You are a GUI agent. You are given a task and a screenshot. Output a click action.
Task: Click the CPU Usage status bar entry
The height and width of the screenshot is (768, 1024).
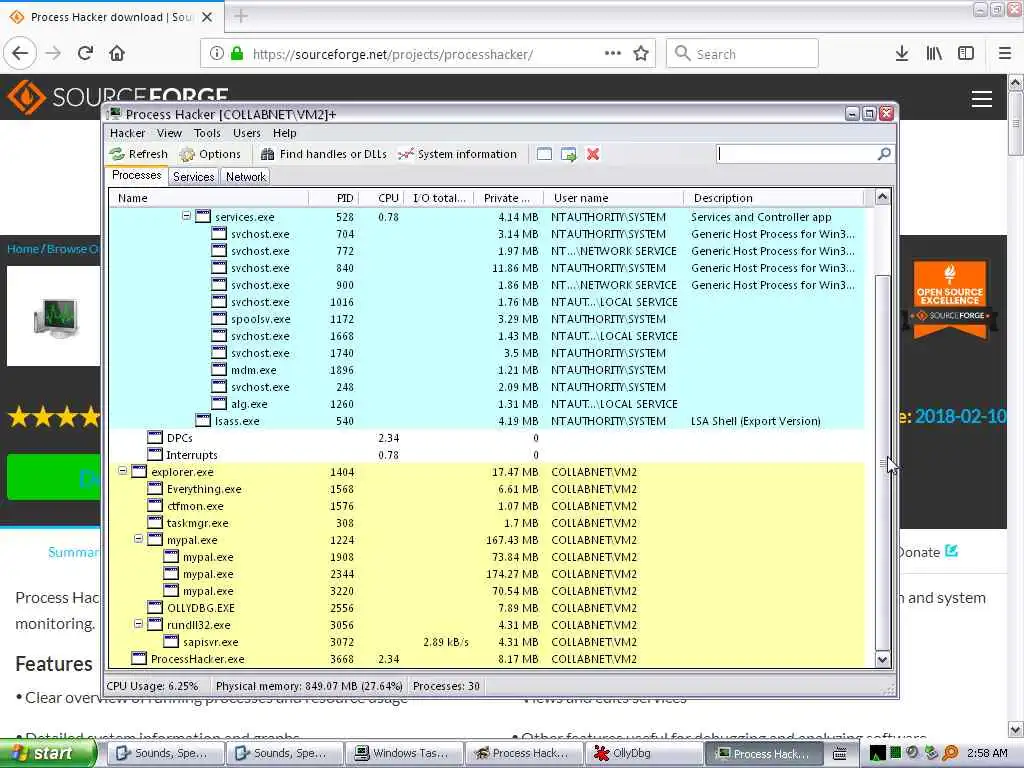152,686
